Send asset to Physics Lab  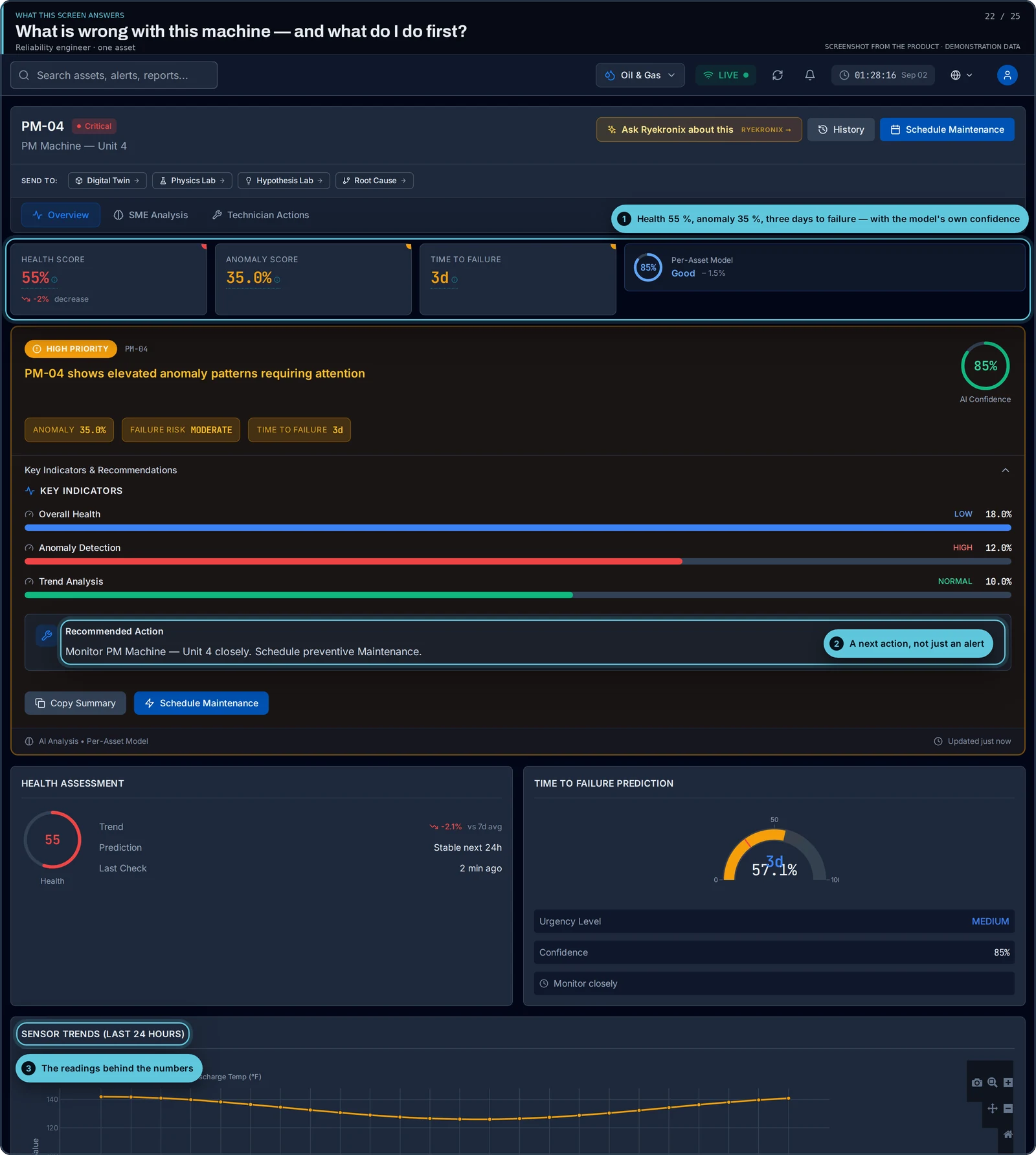coord(192,181)
